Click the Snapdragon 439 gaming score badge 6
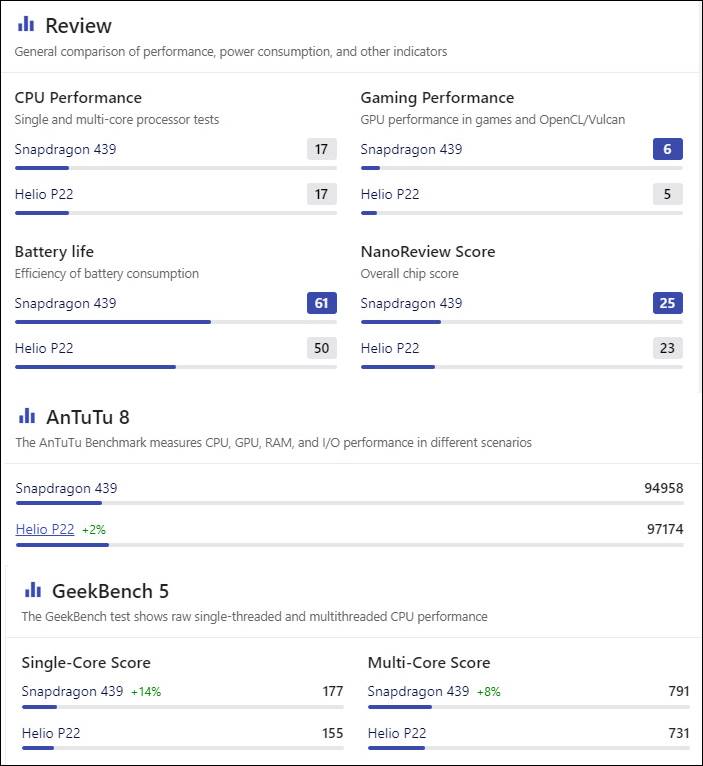 click(667, 149)
